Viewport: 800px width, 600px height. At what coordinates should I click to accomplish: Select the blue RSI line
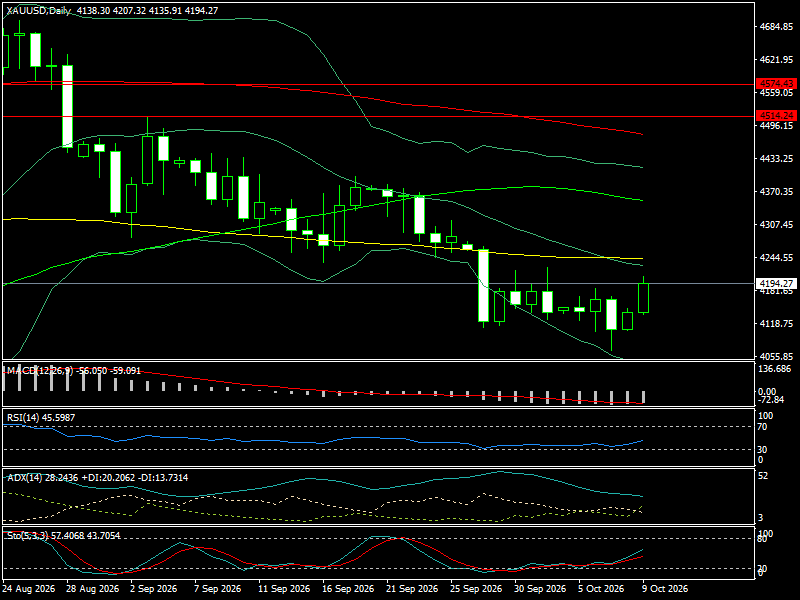point(323,442)
